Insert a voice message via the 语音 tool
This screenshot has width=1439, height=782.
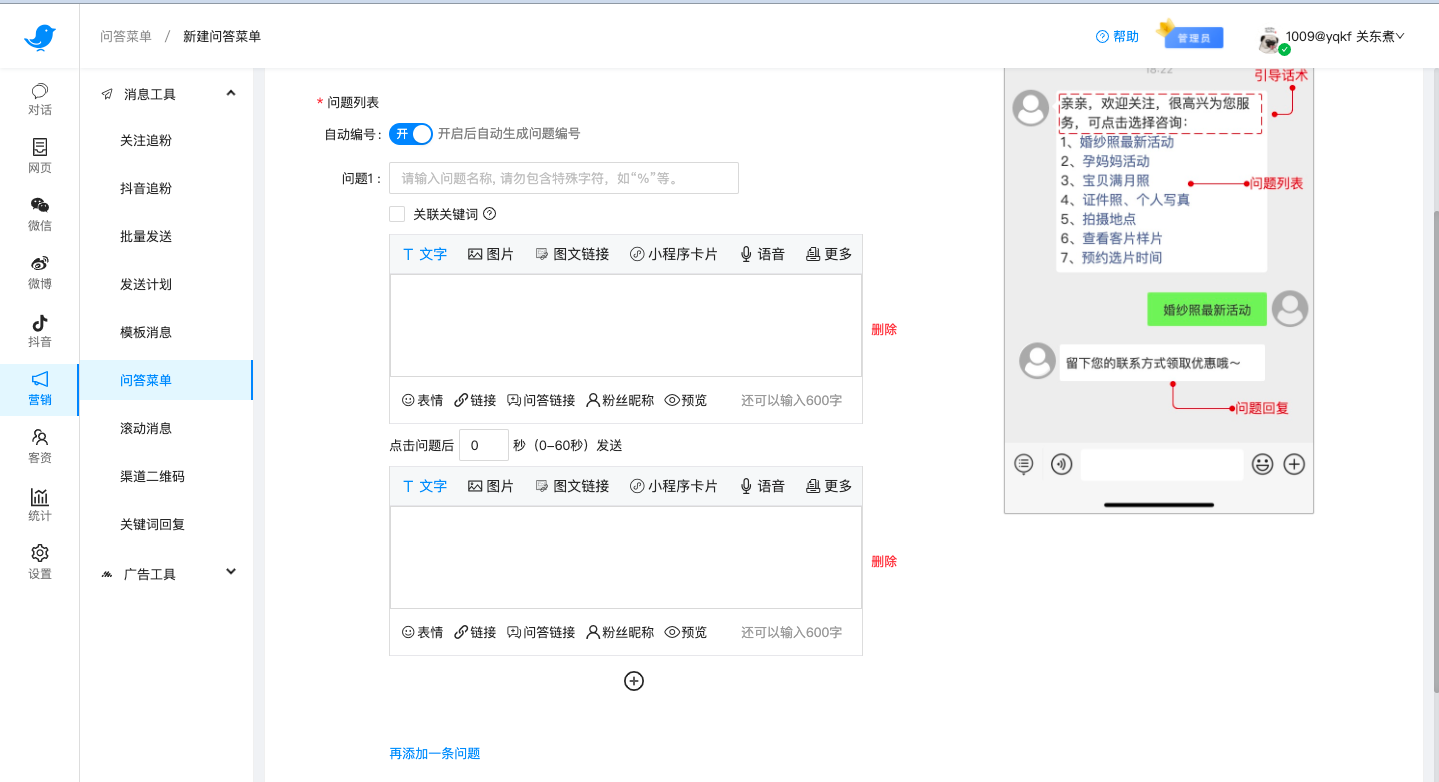click(x=761, y=253)
